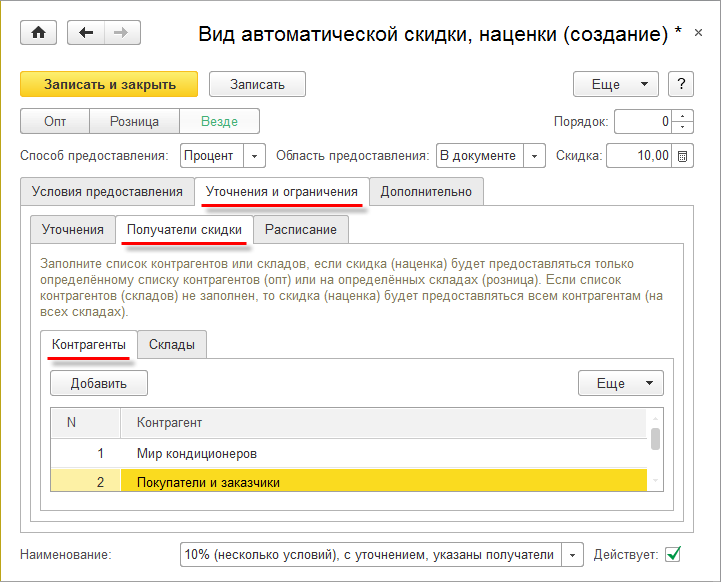Go forward with the right arrow
721x582 pixels.
(x=121, y=33)
